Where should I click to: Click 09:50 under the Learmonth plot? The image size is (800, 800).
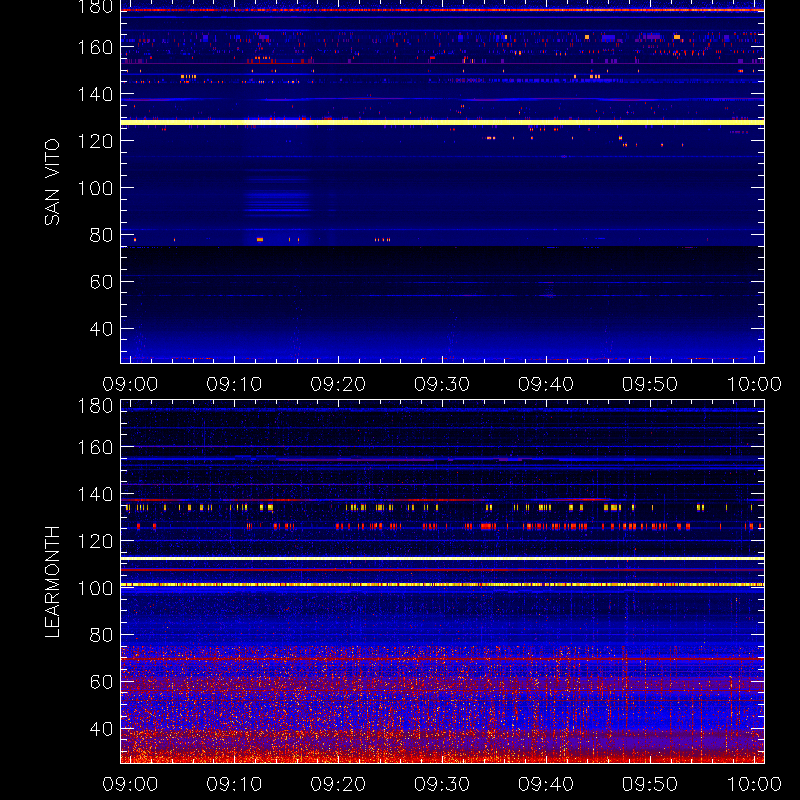click(x=650, y=784)
